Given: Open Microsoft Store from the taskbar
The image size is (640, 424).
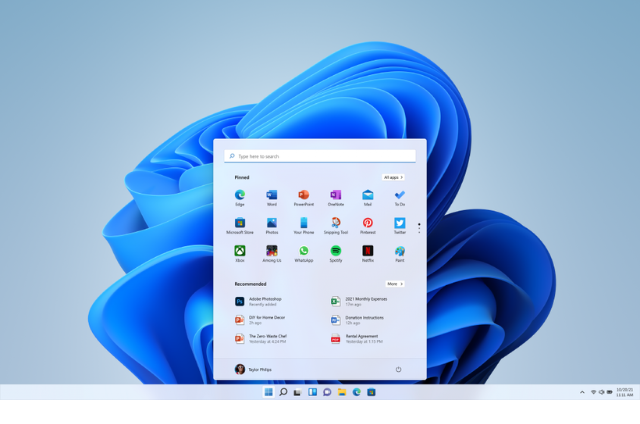Looking at the screenshot, I should [x=371, y=392].
